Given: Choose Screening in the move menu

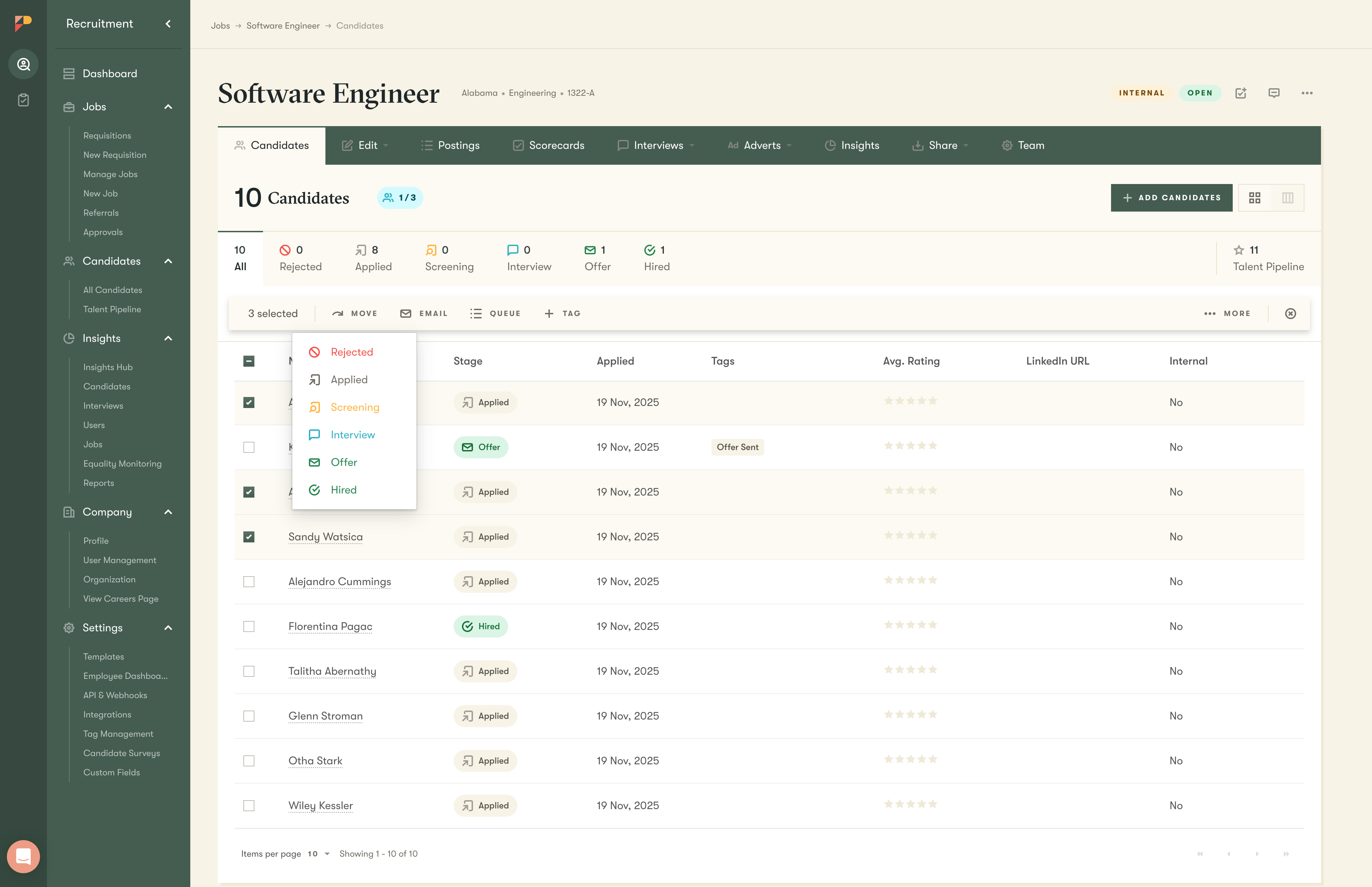Looking at the screenshot, I should point(354,407).
